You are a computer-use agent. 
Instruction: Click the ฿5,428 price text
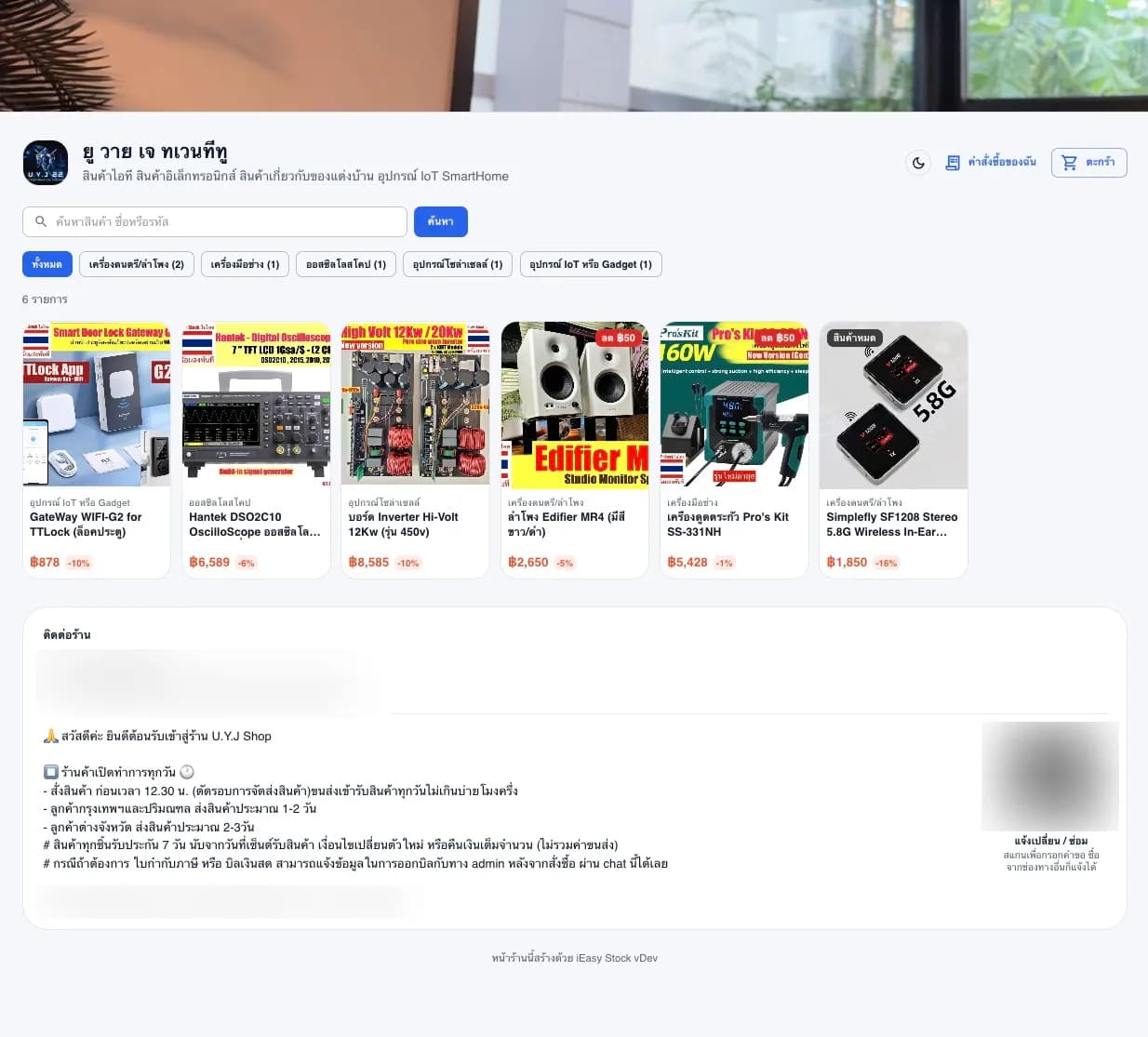[x=687, y=563]
